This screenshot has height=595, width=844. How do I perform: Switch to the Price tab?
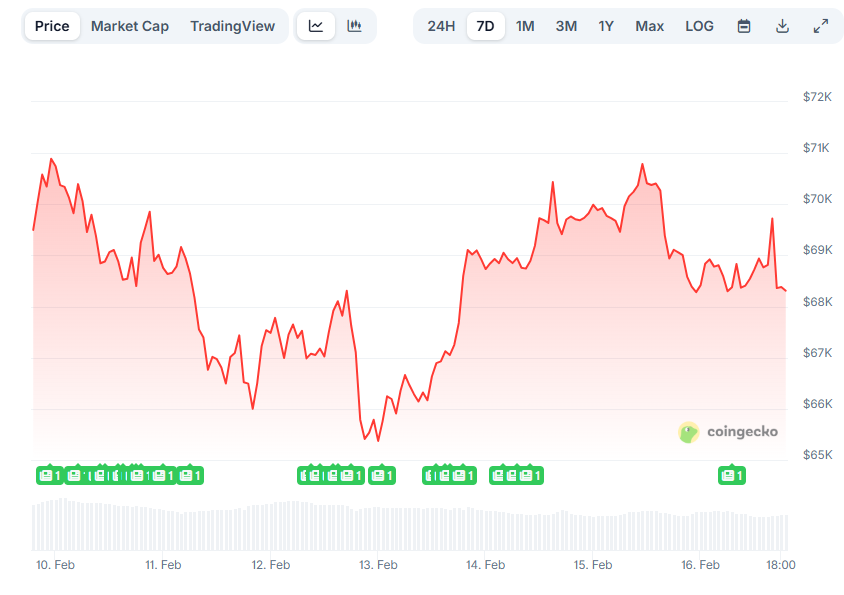(x=52, y=26)
